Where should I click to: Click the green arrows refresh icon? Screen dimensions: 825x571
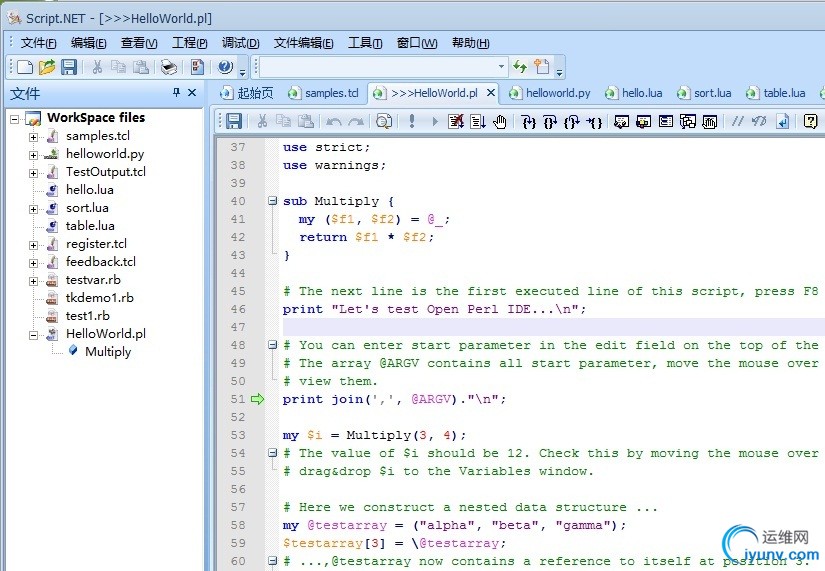tap(520, 67)
